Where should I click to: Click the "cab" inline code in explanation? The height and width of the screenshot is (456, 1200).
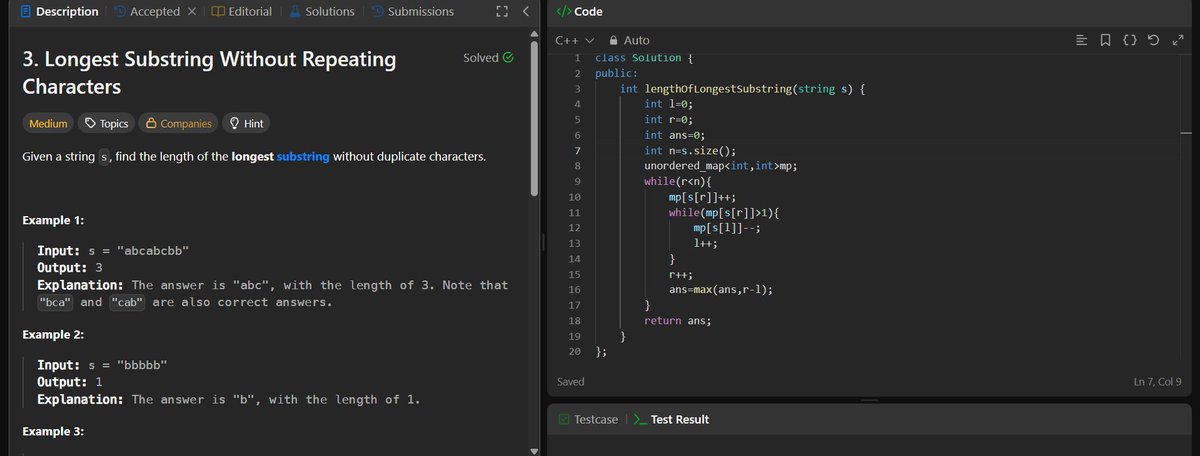pos(127,302)
